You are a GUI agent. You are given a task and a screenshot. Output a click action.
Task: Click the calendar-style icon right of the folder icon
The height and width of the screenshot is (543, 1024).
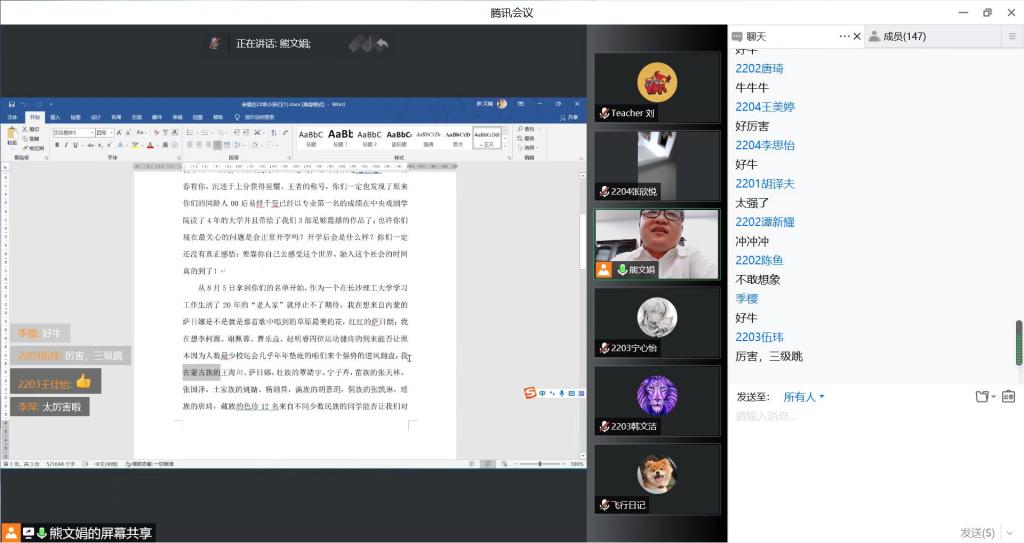coord(1008,397)
